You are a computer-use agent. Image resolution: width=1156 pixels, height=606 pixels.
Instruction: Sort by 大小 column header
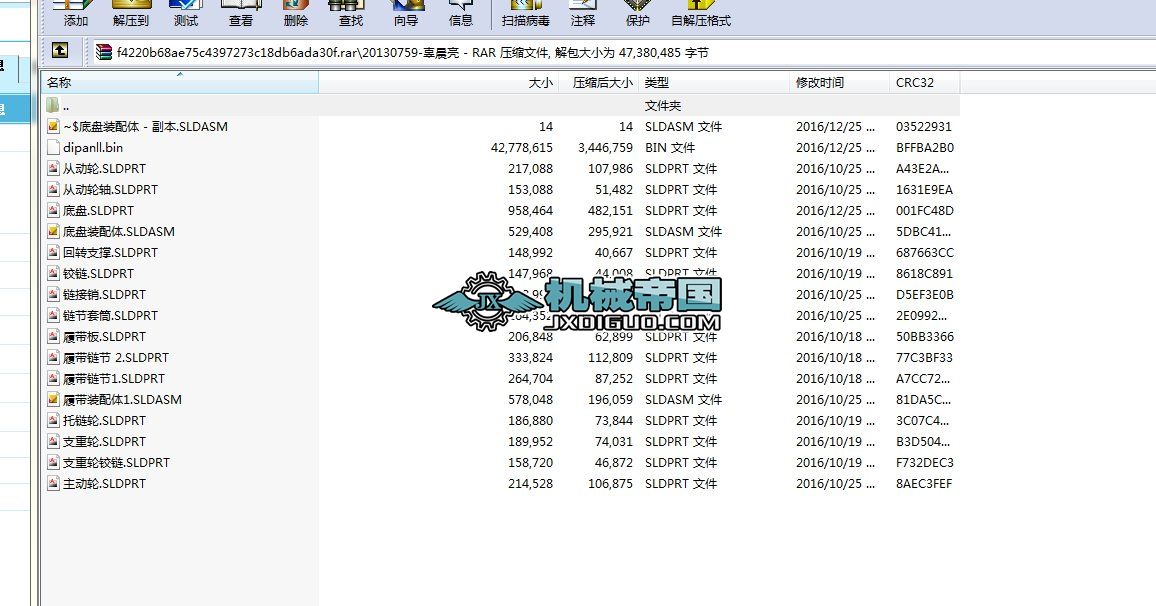tap(439, 83)
